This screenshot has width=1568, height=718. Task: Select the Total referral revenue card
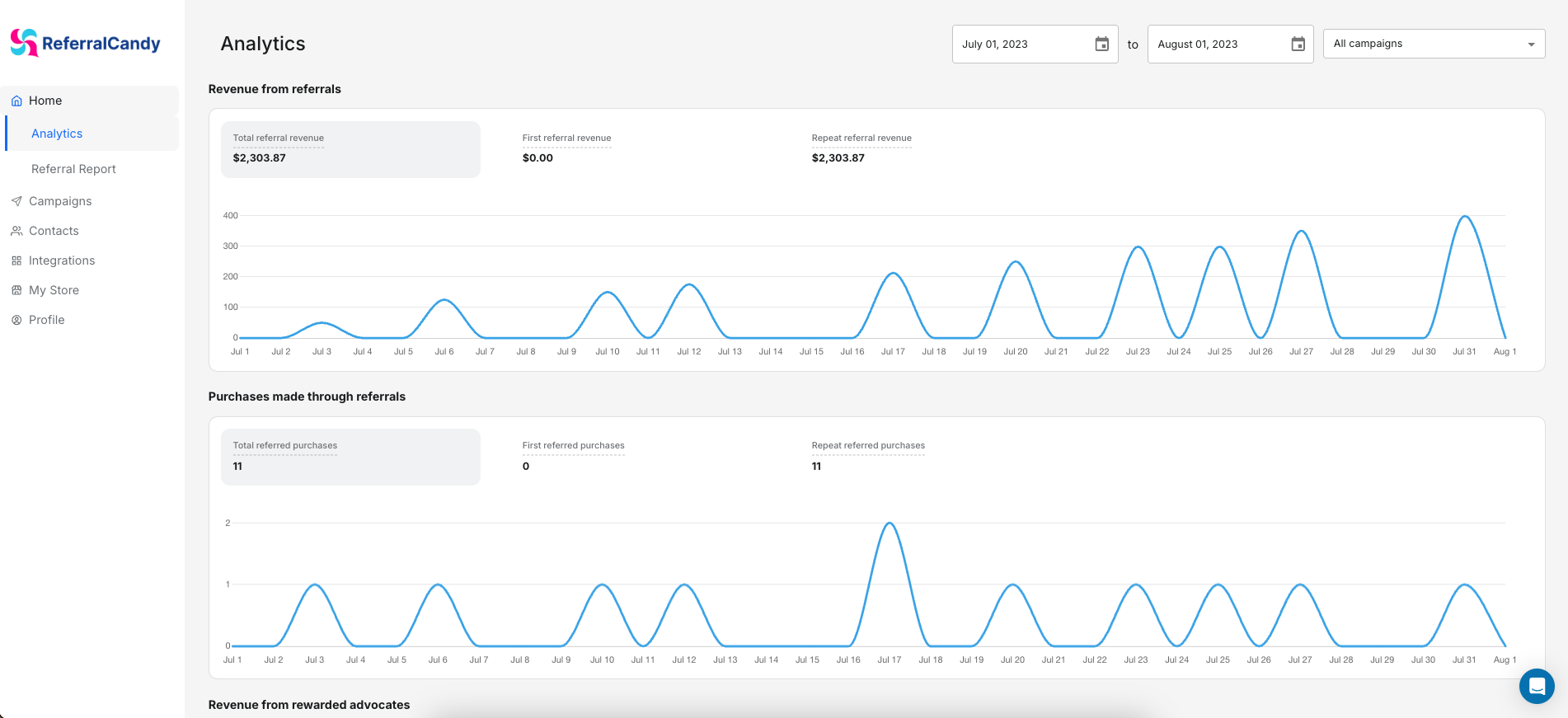[350, 149]
